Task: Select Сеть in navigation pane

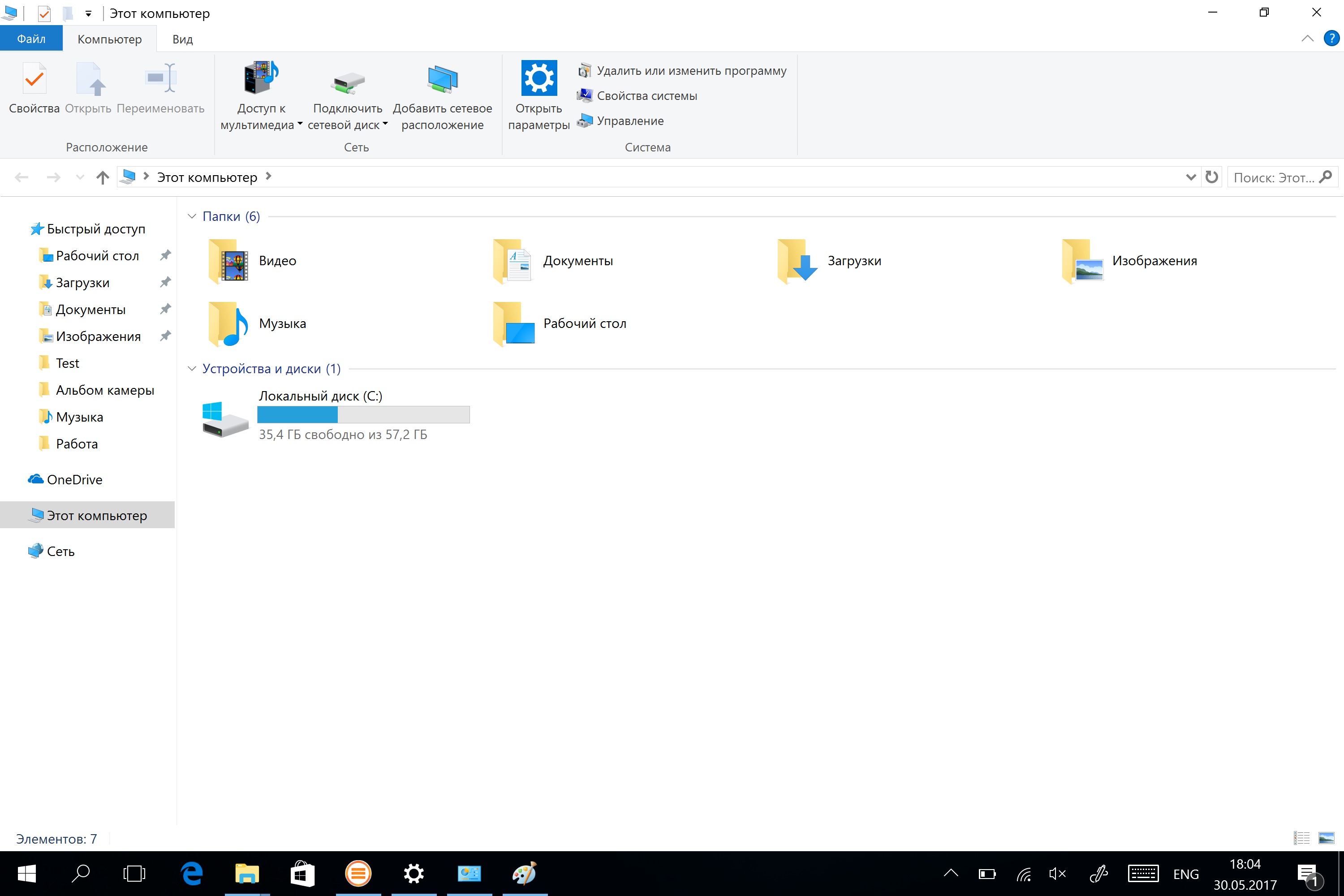Action: 51,551
